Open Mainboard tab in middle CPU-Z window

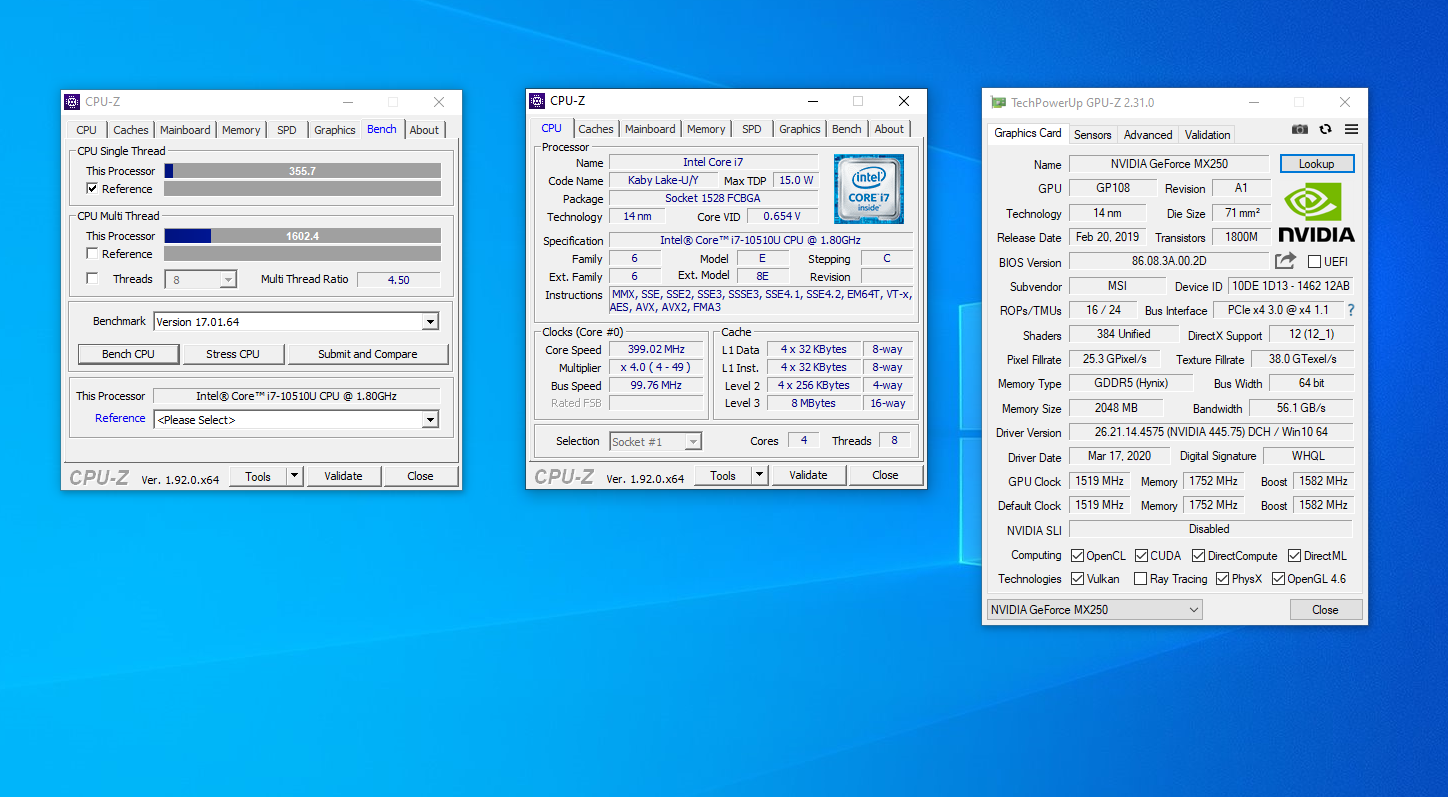tap(651, 129)
